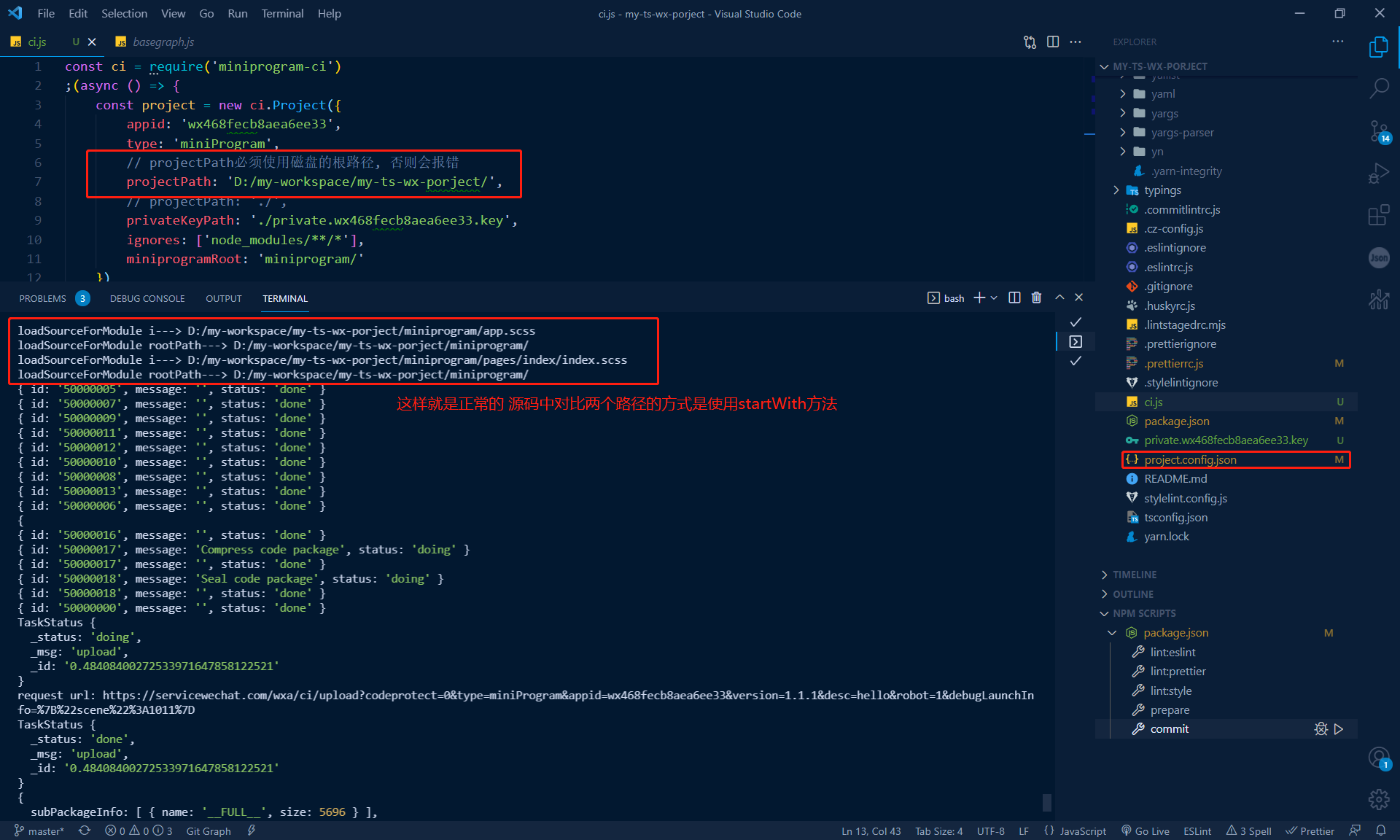The height and width of the screenshot is (840, 1400).
Task: Run the commit npm script
Action: [x=1339, y=729]
